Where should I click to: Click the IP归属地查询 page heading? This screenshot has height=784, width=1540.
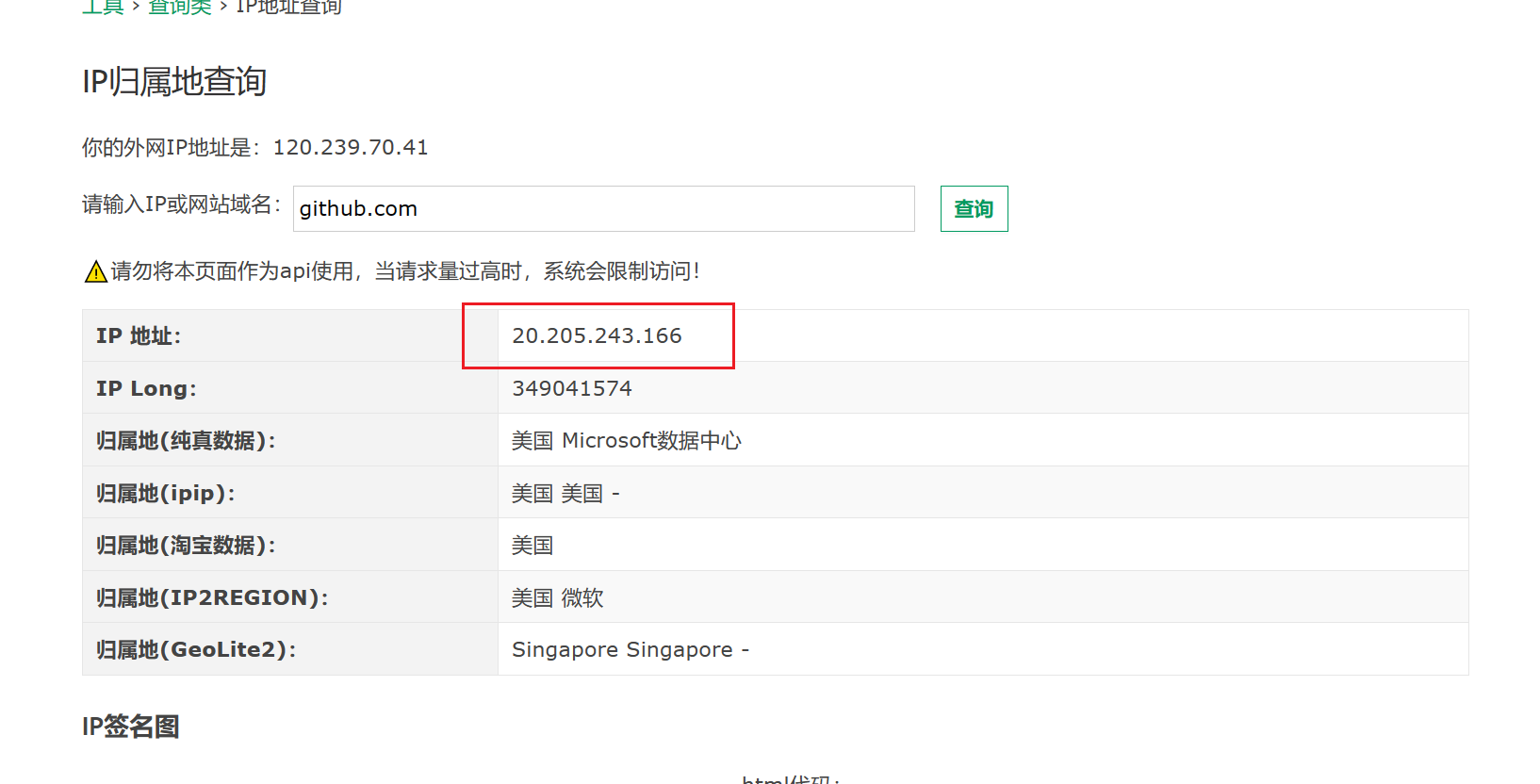click(174, 81)
